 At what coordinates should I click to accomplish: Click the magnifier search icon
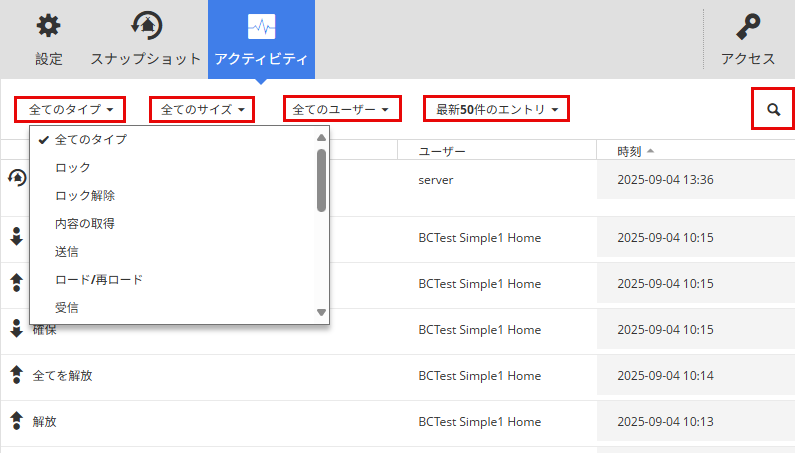coord(773,109)
